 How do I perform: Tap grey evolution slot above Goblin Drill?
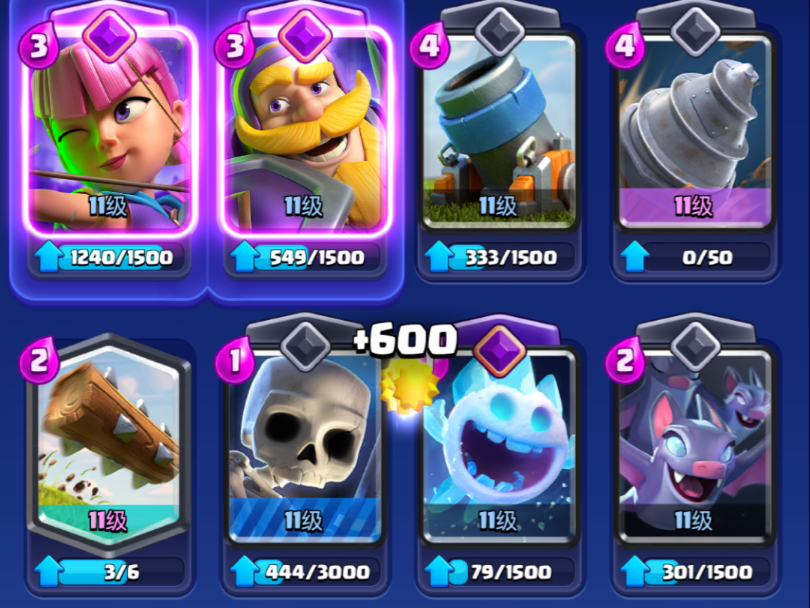click(695, 32)
